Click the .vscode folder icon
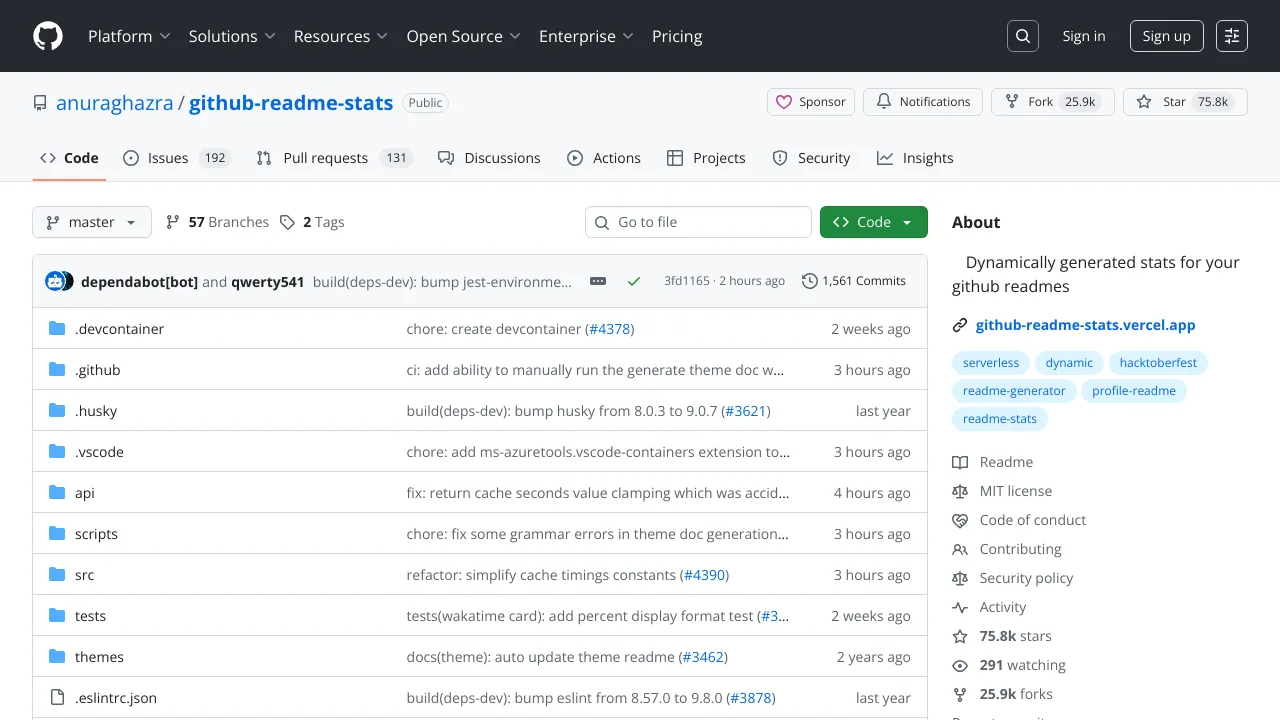Viewport: 1280px width, 720px height. (57, 451)
